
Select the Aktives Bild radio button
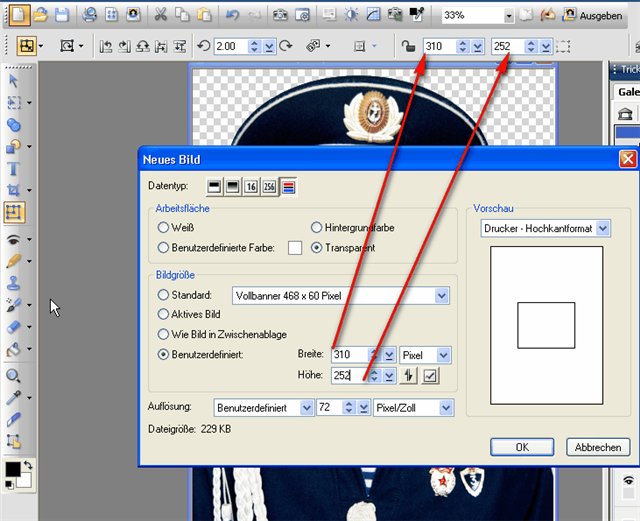[x=163, y=314]
